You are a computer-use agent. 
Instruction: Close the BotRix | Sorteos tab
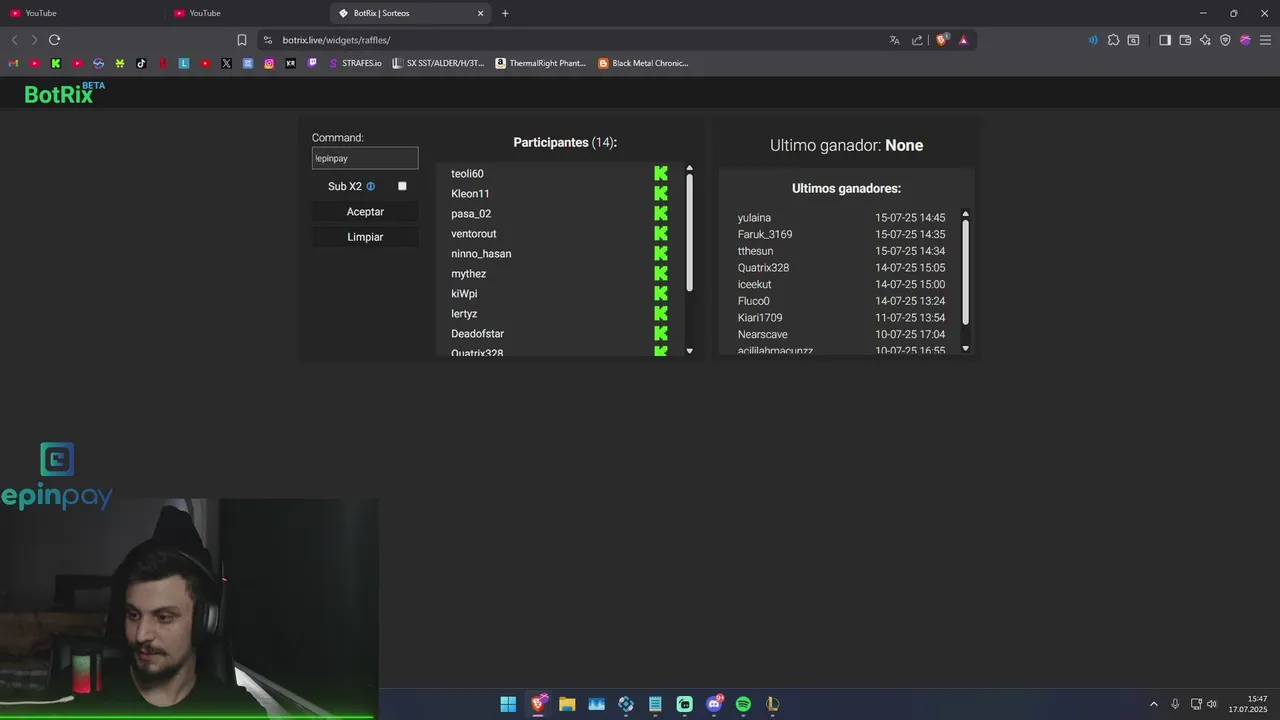(480, 13)
